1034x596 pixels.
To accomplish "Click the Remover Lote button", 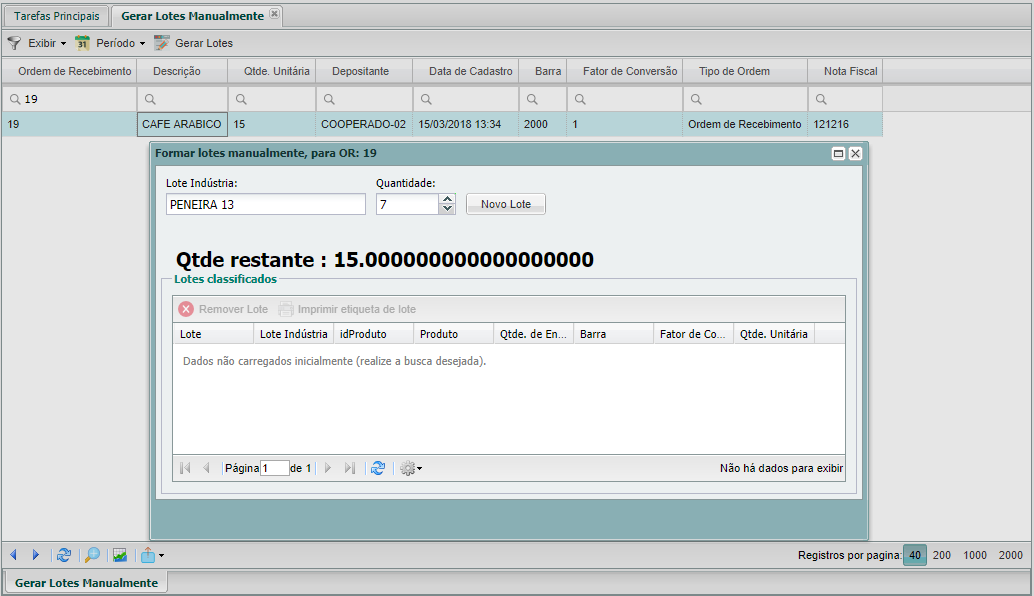I will pyautogui.click(x=224, y=309).
